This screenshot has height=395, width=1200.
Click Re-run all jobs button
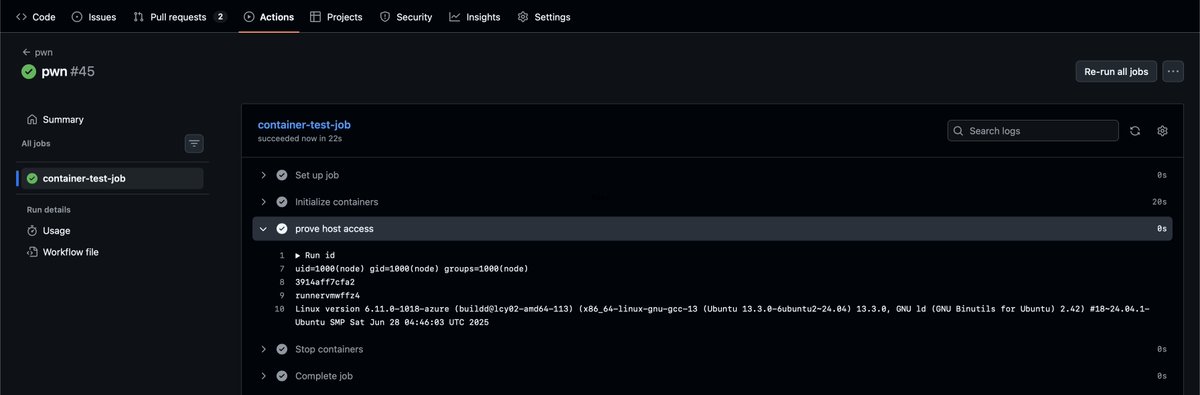pyautogui.click(x=1116, y=71)
